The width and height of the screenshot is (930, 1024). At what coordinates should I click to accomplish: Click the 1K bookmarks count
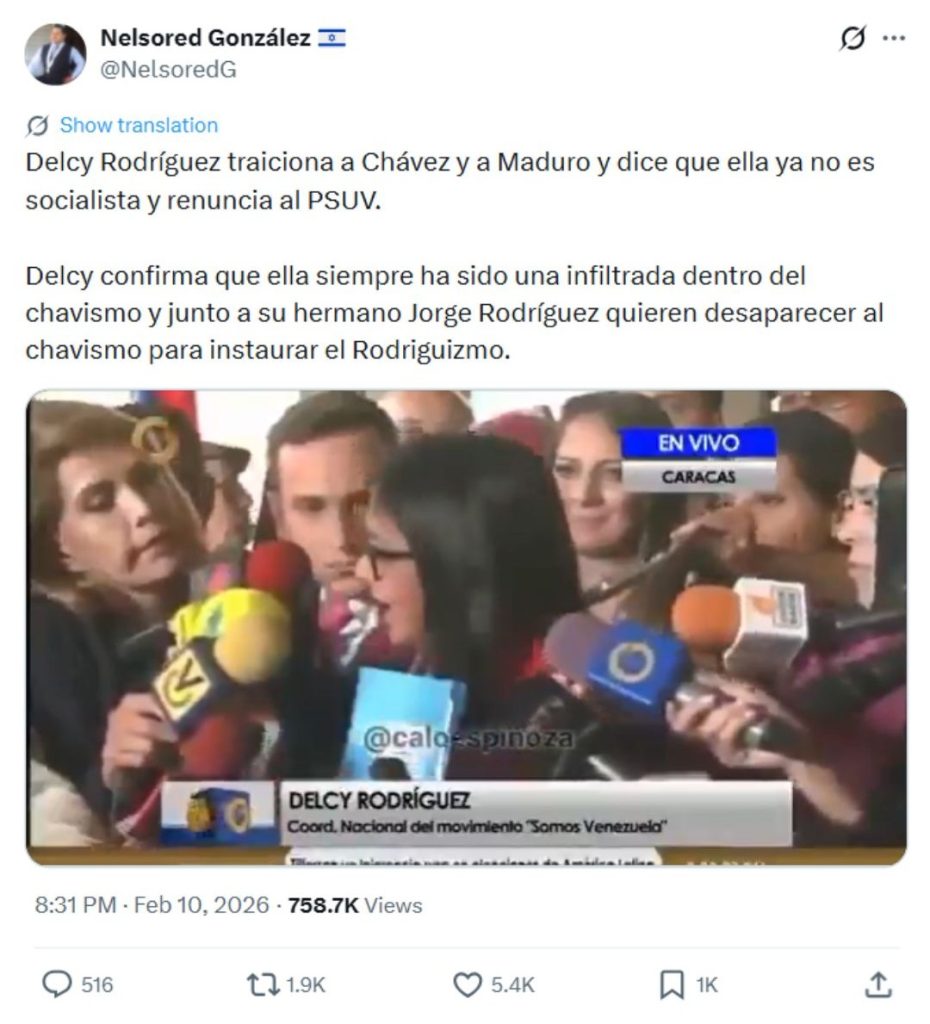[707, 985]
